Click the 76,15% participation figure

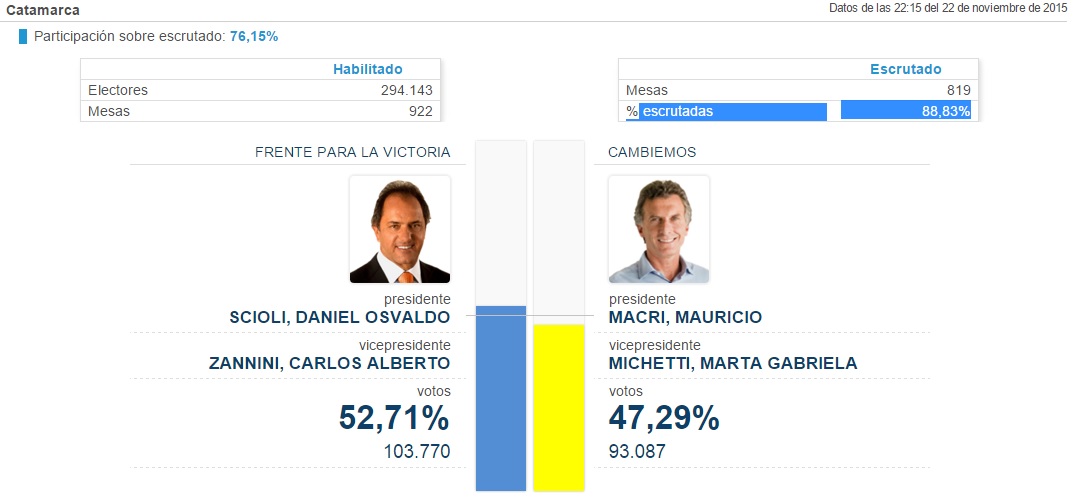254,36
